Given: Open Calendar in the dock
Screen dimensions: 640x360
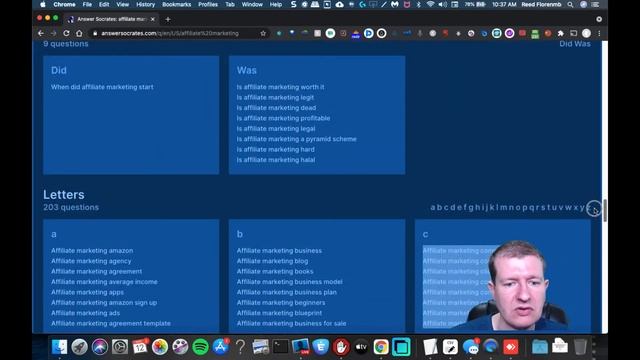Looking at the screenshot, I should [140, 347].
